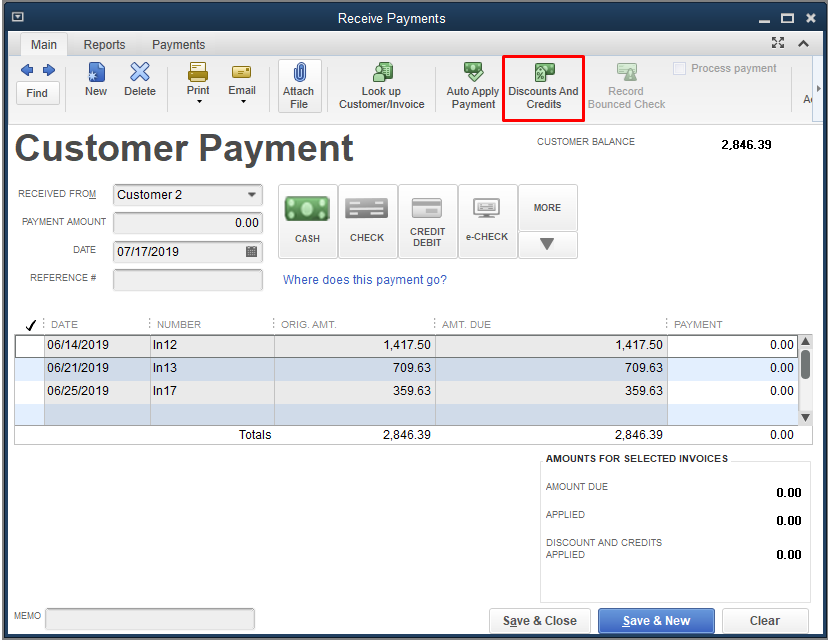Screen dimensions: 830x641
Task: Open the Print dropdown arrow
Action: click(199, 101)
